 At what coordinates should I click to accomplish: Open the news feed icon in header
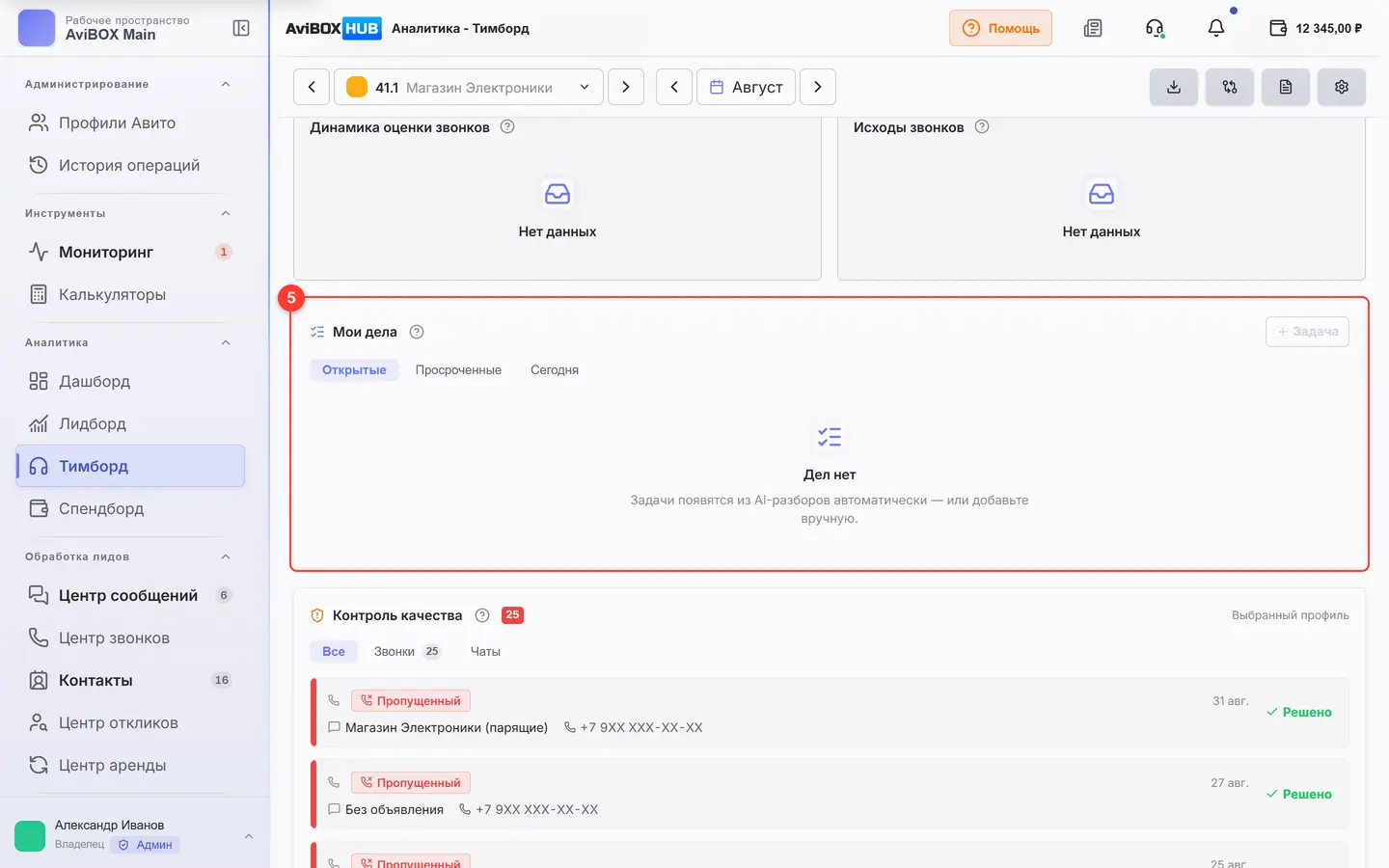1093,28
